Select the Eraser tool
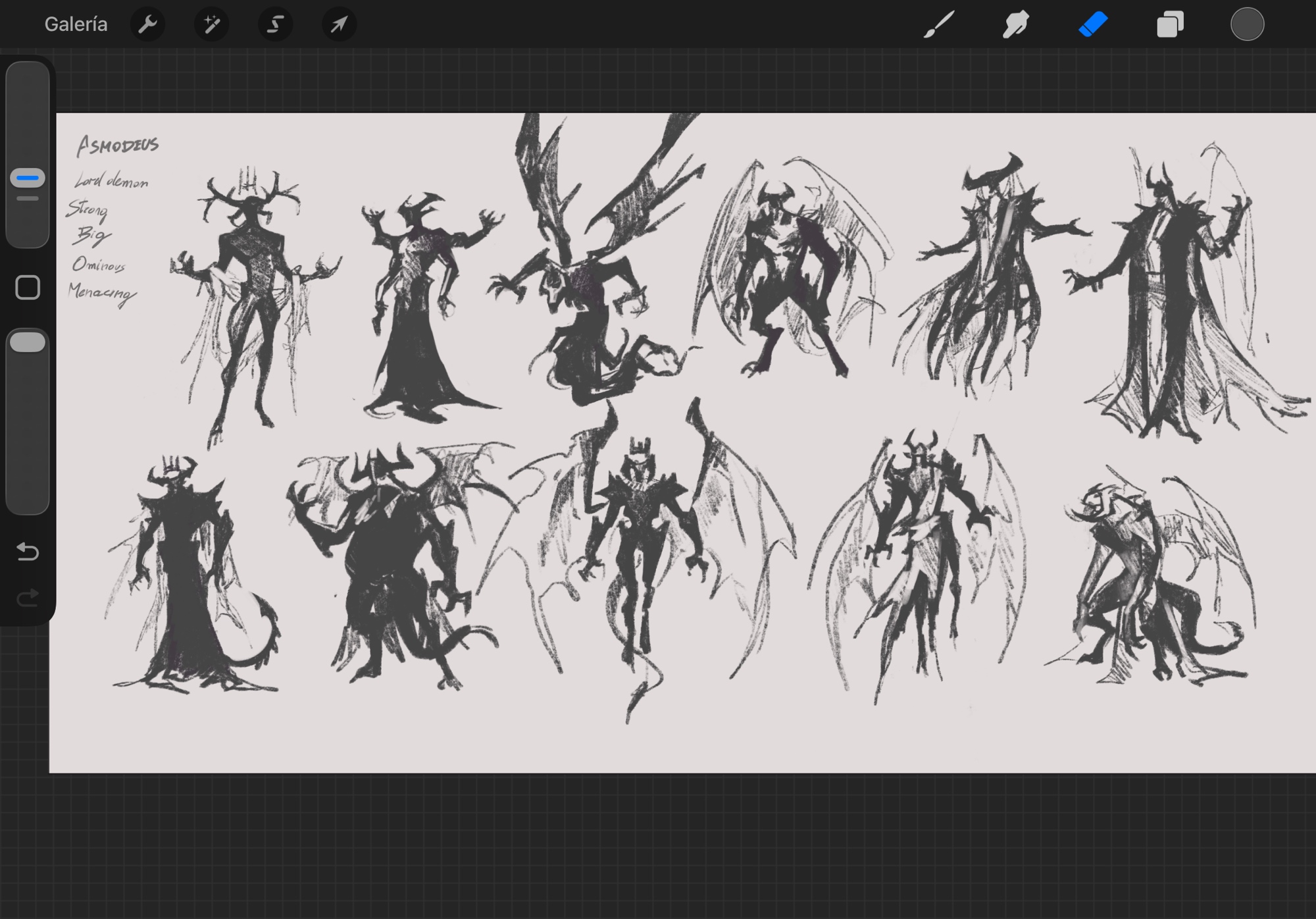 pyautogui.click(x=1093, y=25)
